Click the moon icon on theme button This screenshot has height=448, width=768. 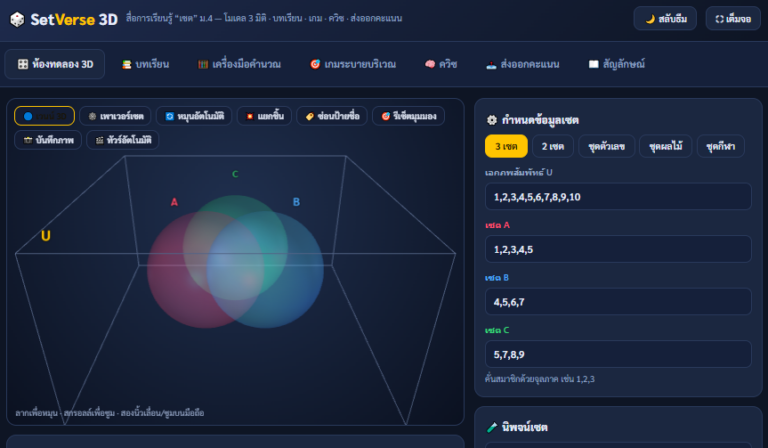click(x=650, y=19)
